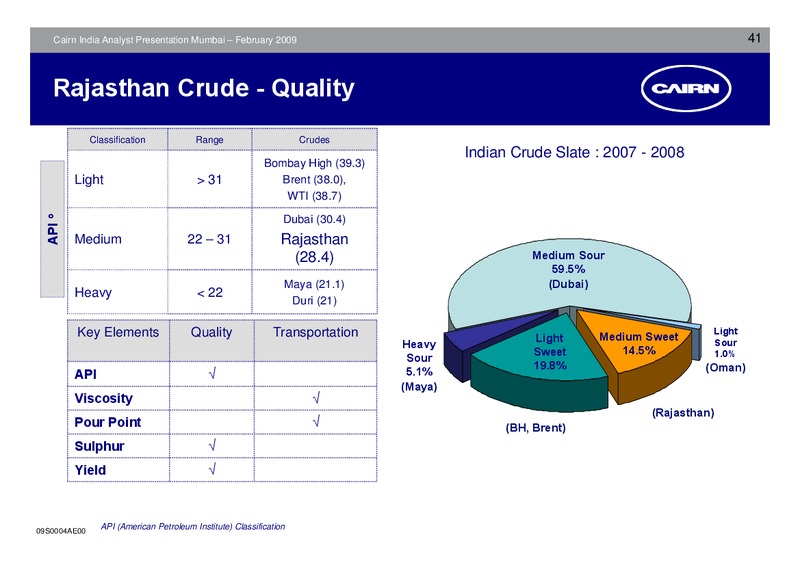
Task: Click the Duri (21) text
Action: [x=314, y=301]
